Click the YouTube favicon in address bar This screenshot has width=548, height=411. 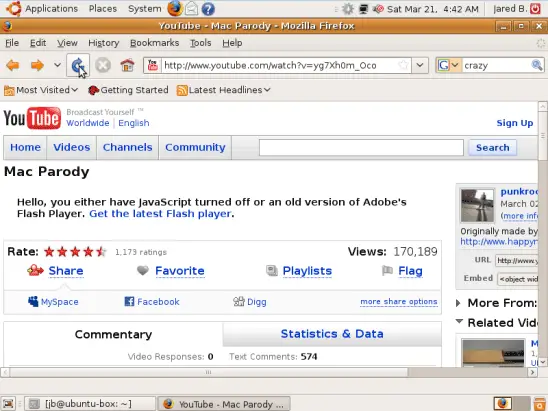[153, 65]
